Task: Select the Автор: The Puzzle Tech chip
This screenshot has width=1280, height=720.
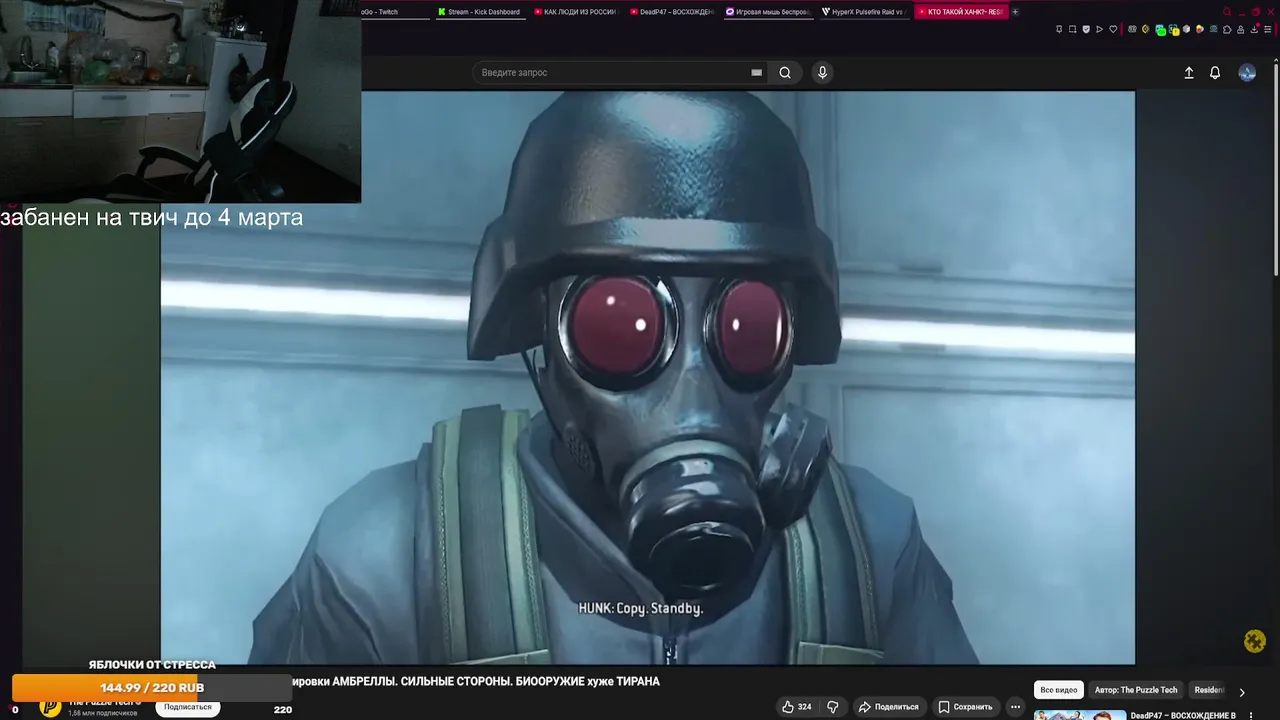Action: (1136, 690)
